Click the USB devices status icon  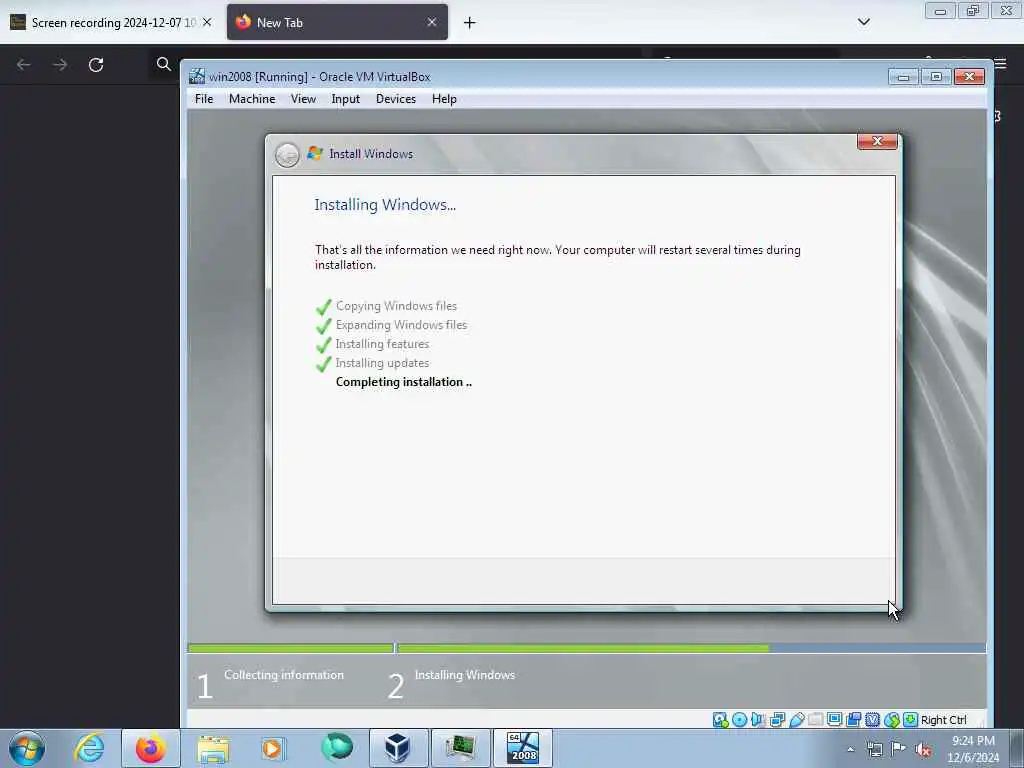[x=797, y=720]
